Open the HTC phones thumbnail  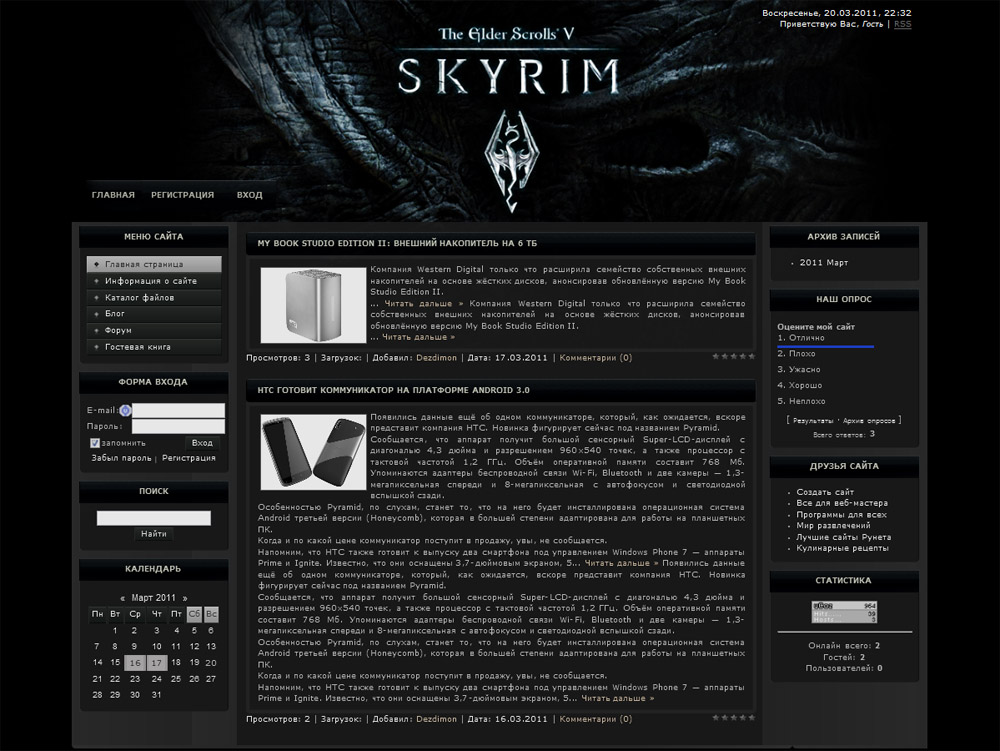pos(313,452)
